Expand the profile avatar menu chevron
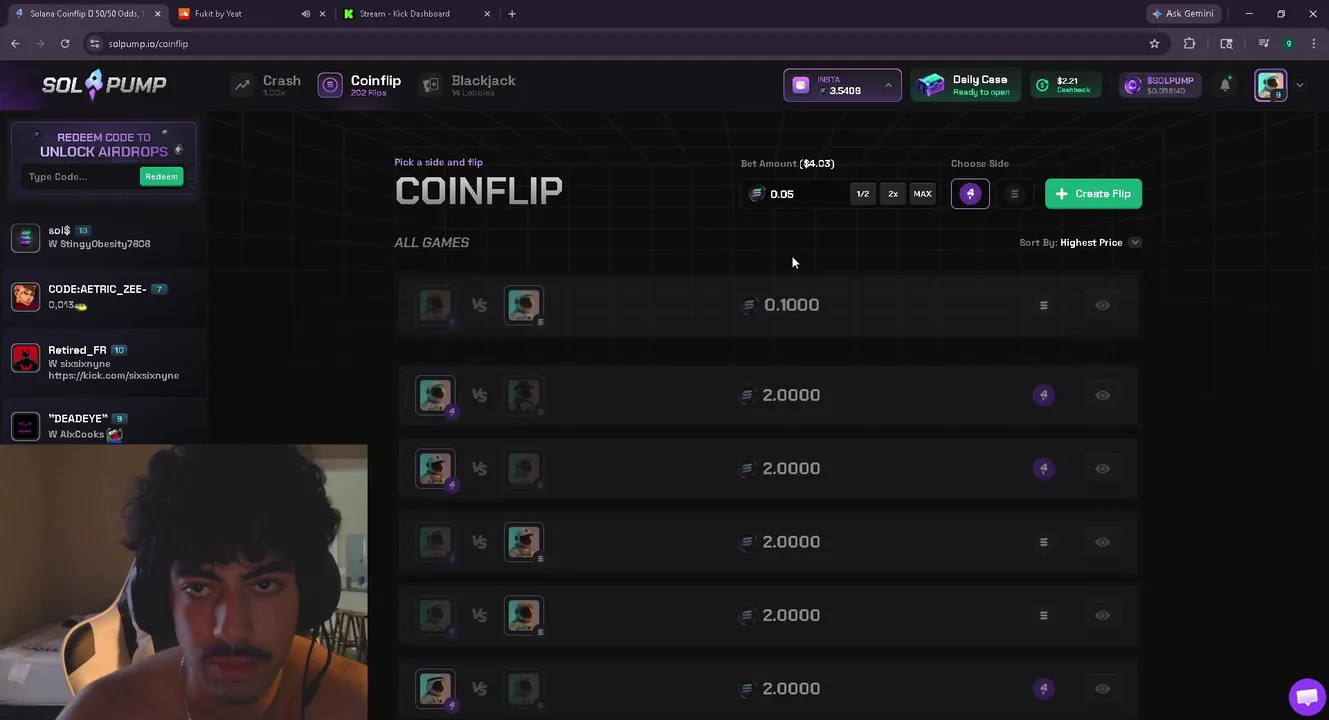Viewport: 1329px width, 720px height. pos(1300,85)
